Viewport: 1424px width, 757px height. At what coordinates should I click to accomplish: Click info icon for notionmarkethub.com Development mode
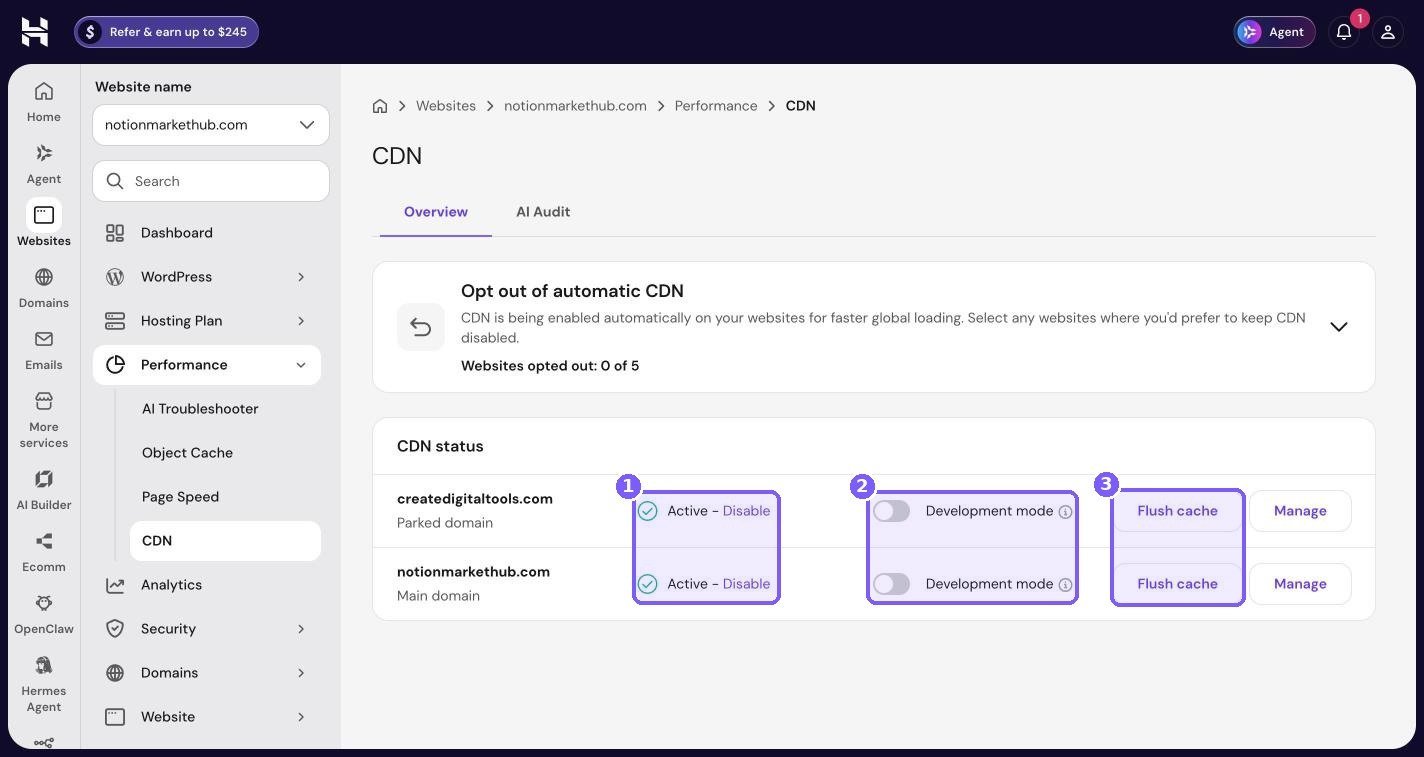tap(1065, 585)
